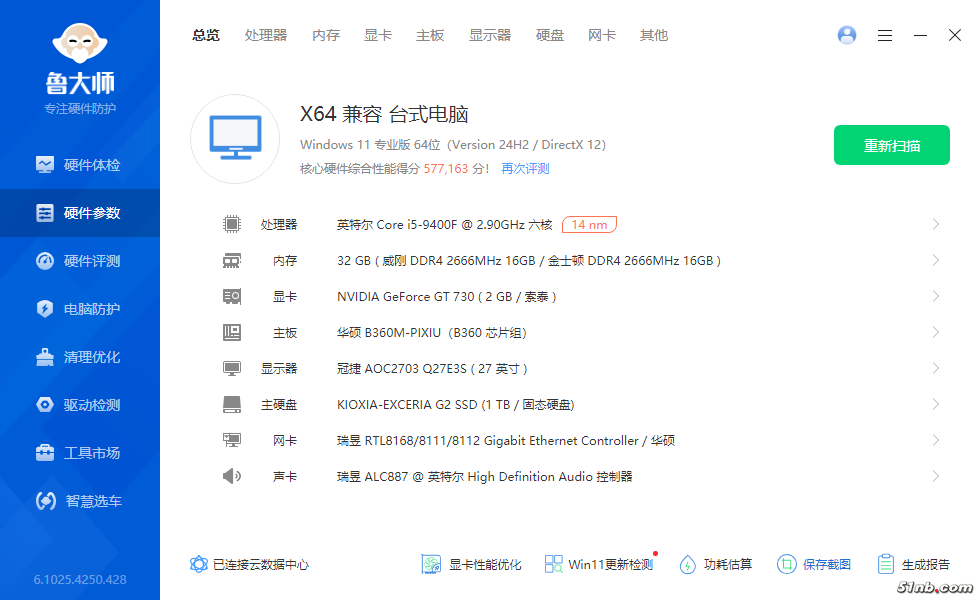Open 驱动检测 sidebar item
The image size is (980, 600).
(x=79, y=405)
